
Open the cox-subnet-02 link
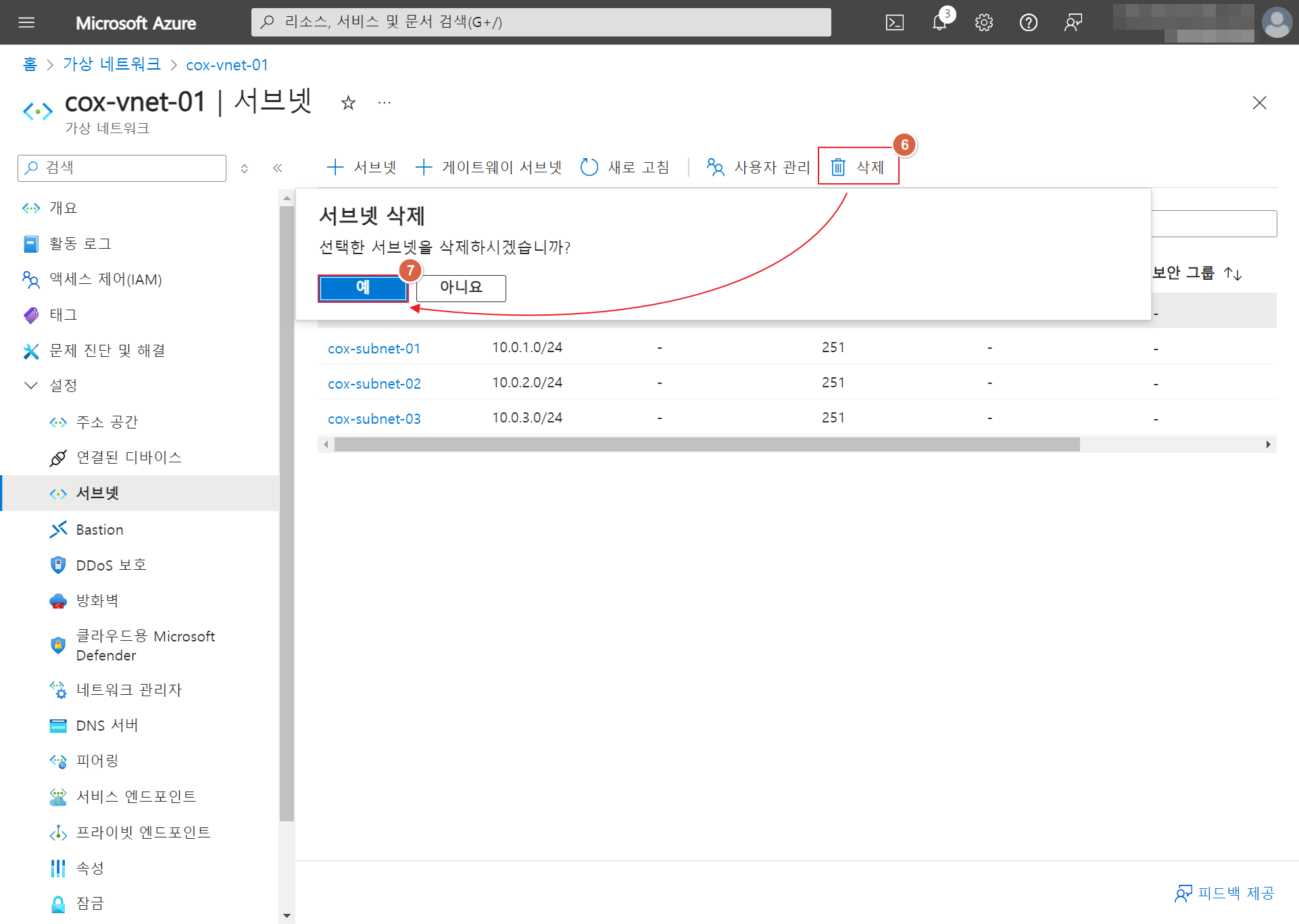point(374,383)
